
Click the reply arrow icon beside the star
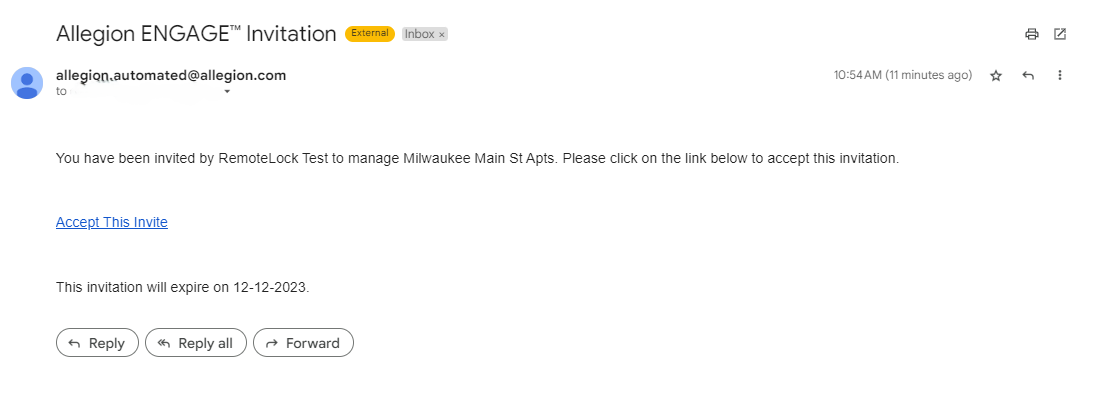point(1027,75)
